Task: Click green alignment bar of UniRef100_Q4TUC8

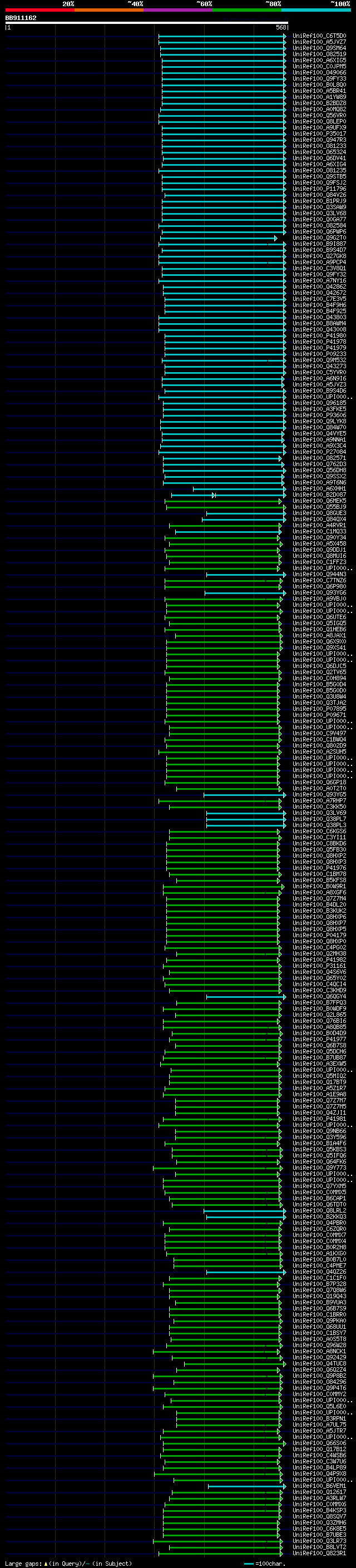Action: coord(235,1363)
